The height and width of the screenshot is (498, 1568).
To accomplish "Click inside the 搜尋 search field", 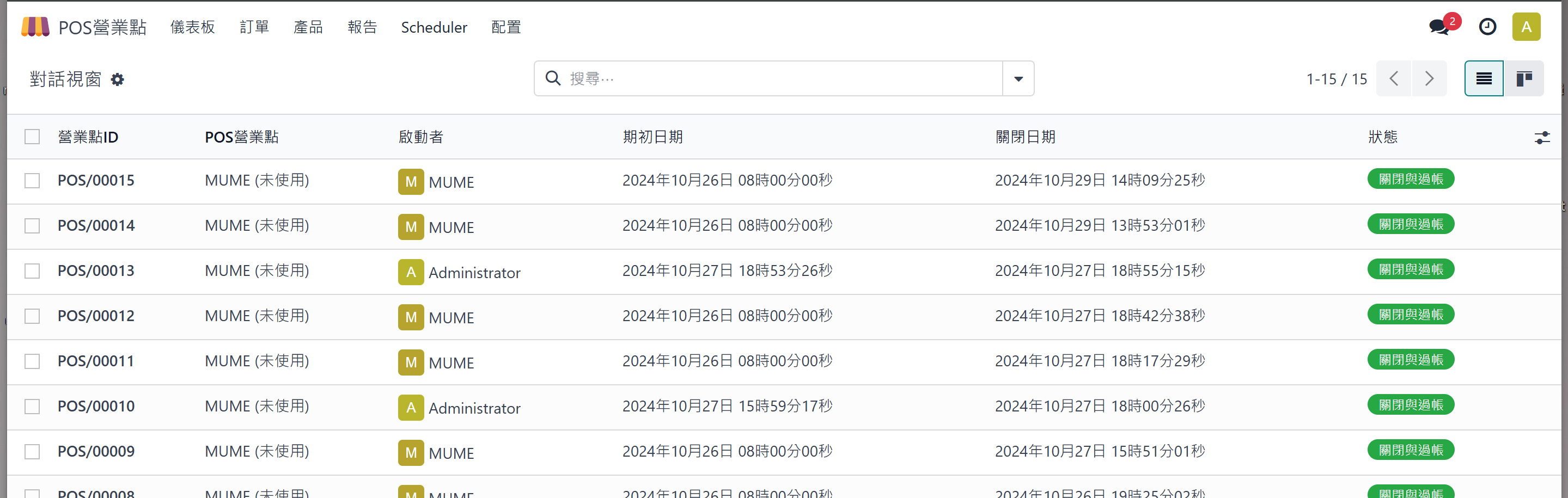I will (x=730, y=78).
